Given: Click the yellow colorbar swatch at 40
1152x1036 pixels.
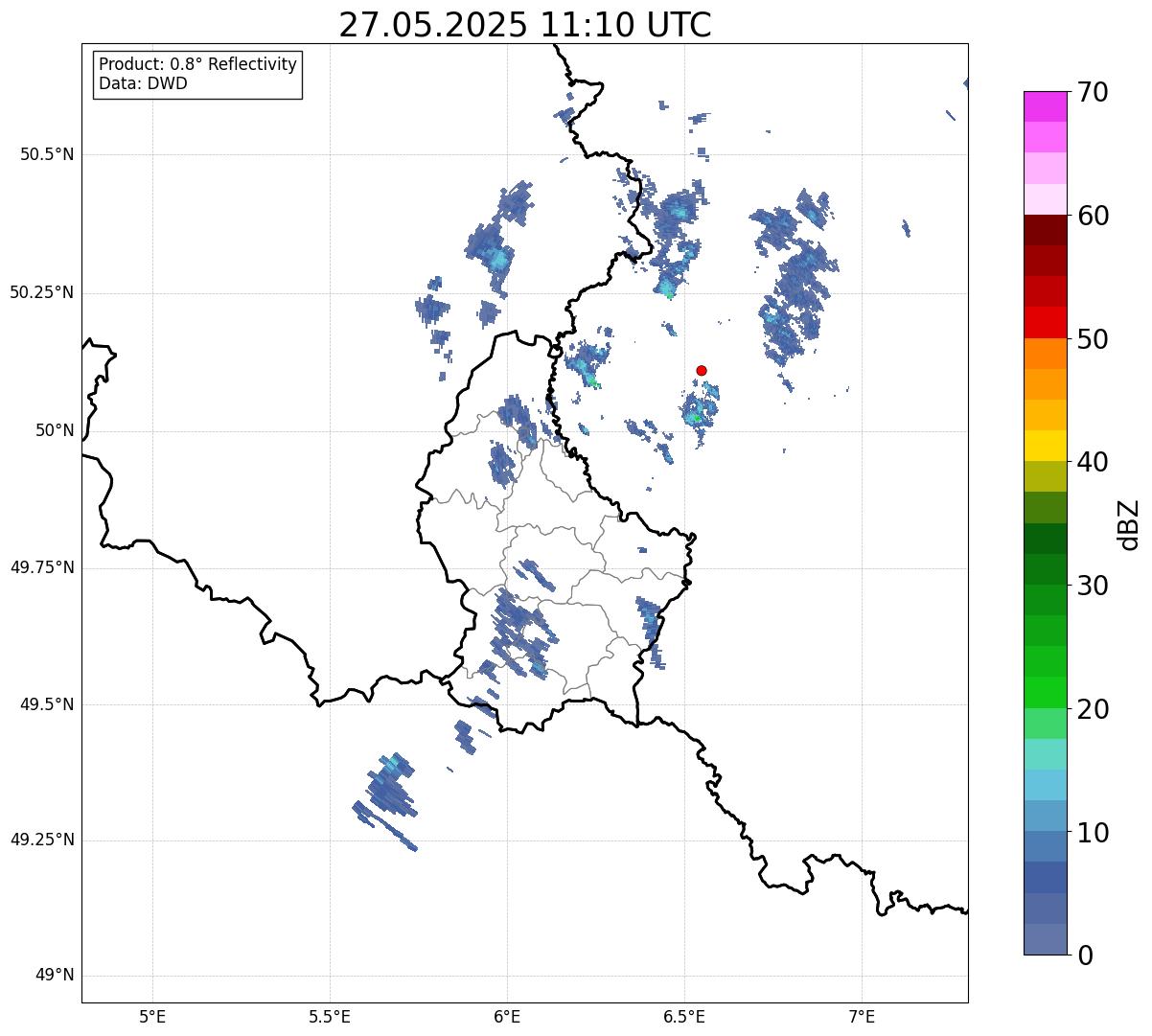Looking at the screenshot, I should pyautogui.click(x=1045, y=446).
